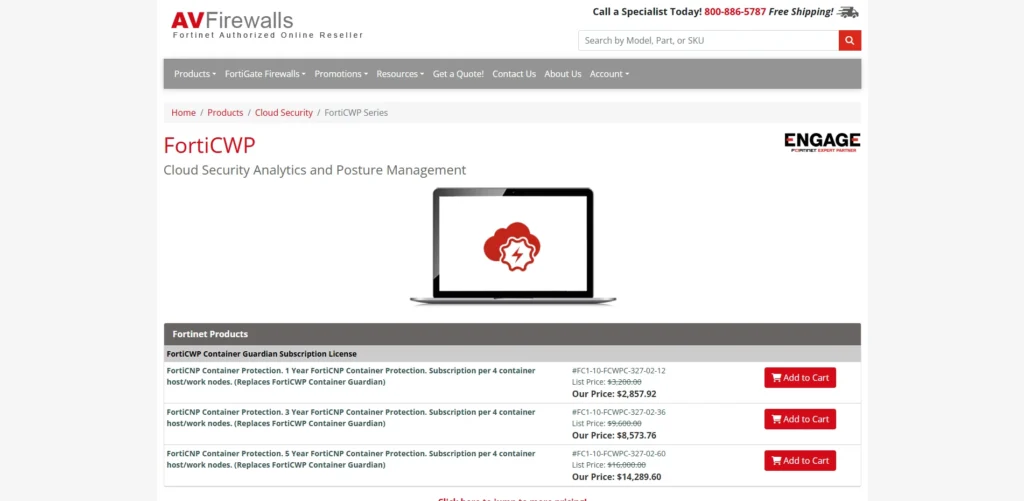Image resolution: width=1024 pixels, height=501 pixels.
Task: Open the 1 Year FortiCNP Container Protection product
Action: (x=351, y=376)
